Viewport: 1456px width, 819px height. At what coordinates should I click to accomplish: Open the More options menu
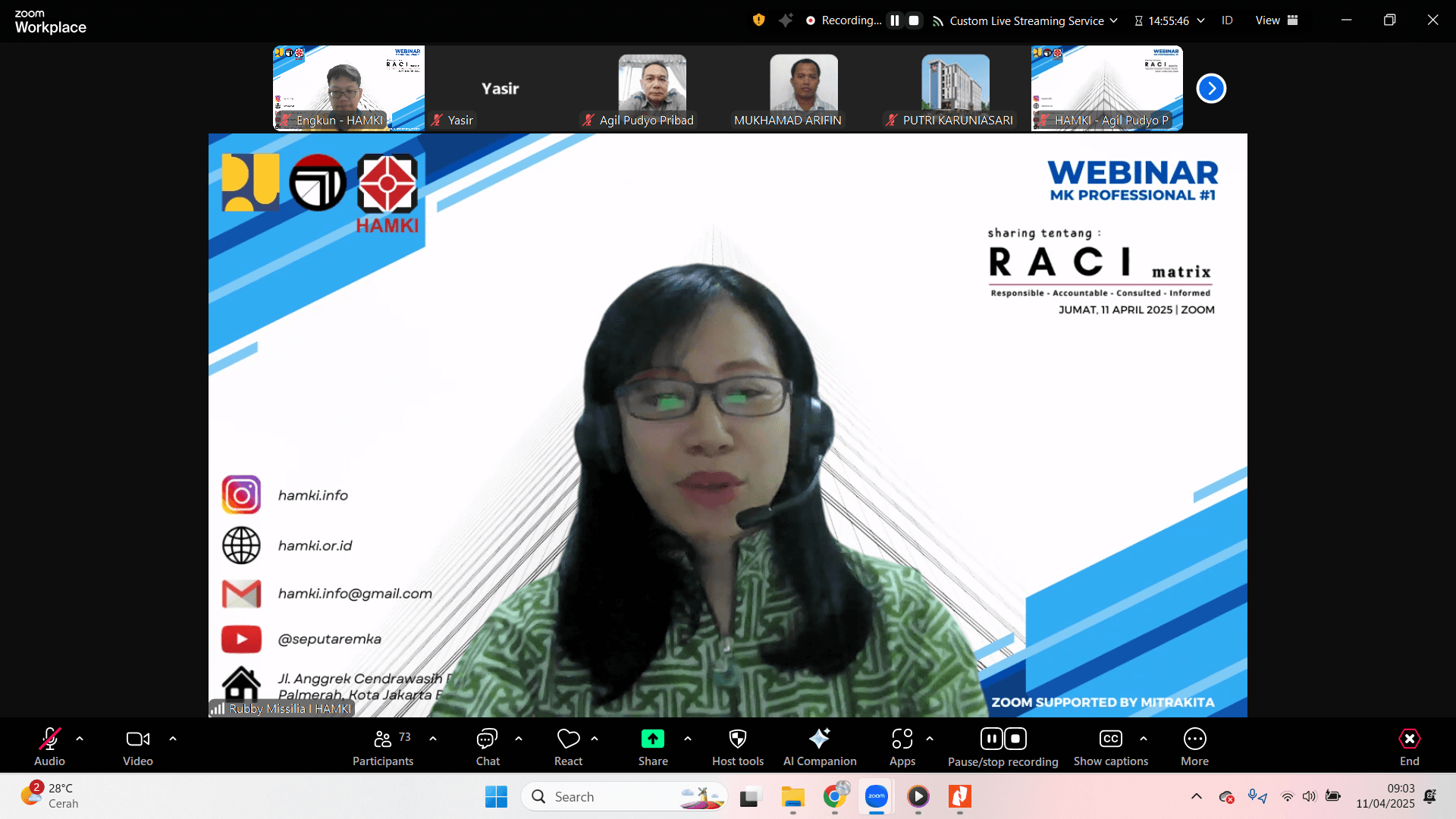1194,747
